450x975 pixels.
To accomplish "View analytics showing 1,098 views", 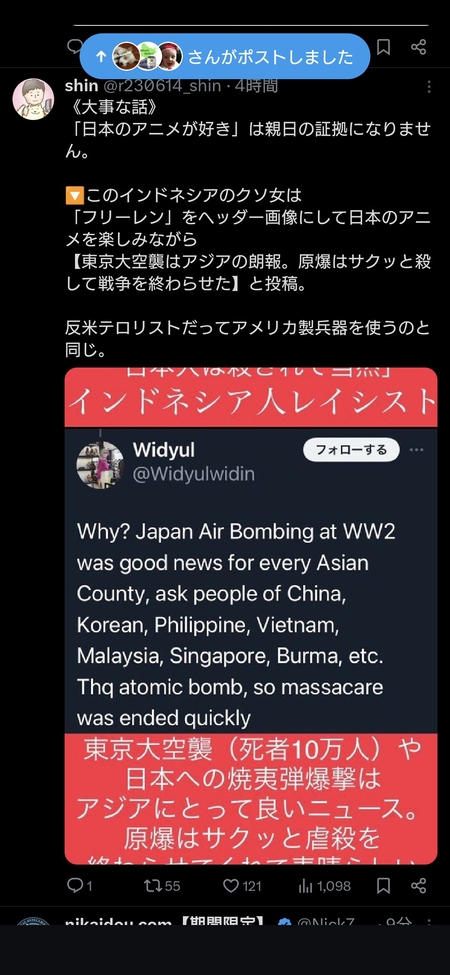I will (x=324, y=885).
